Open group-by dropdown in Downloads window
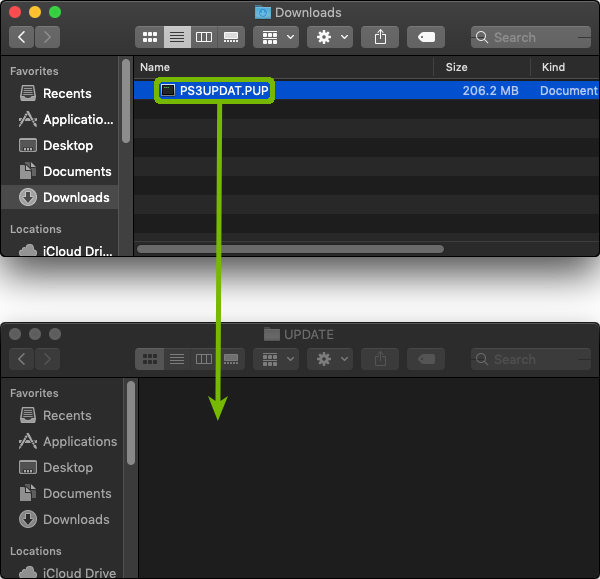 click(x=276, y=37)
